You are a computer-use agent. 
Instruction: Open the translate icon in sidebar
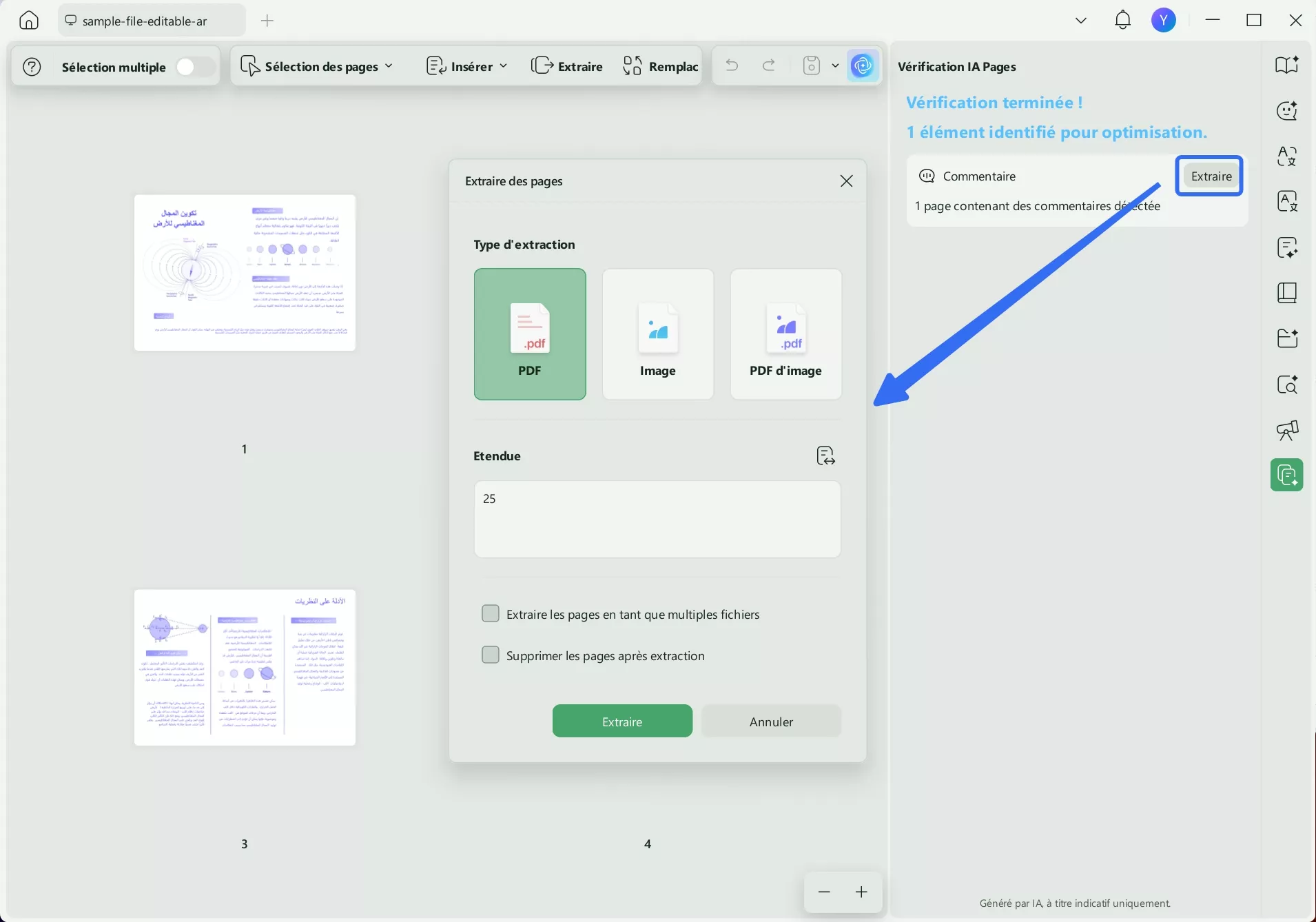point(1286,156)
